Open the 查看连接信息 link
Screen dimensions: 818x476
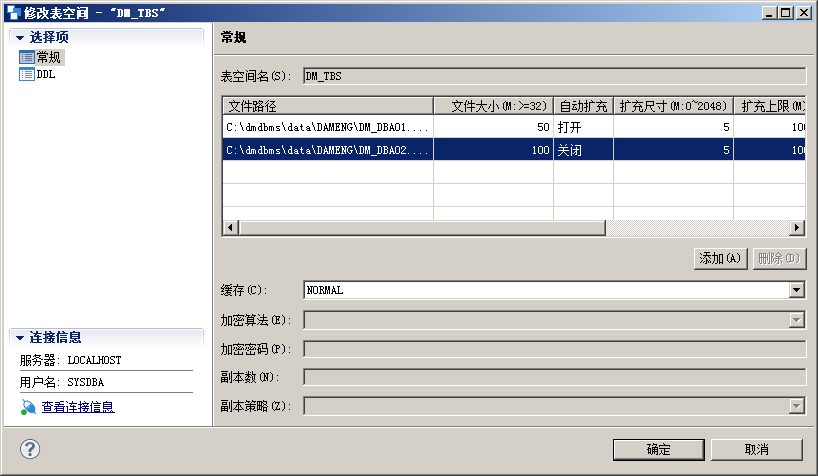(78, 407)
